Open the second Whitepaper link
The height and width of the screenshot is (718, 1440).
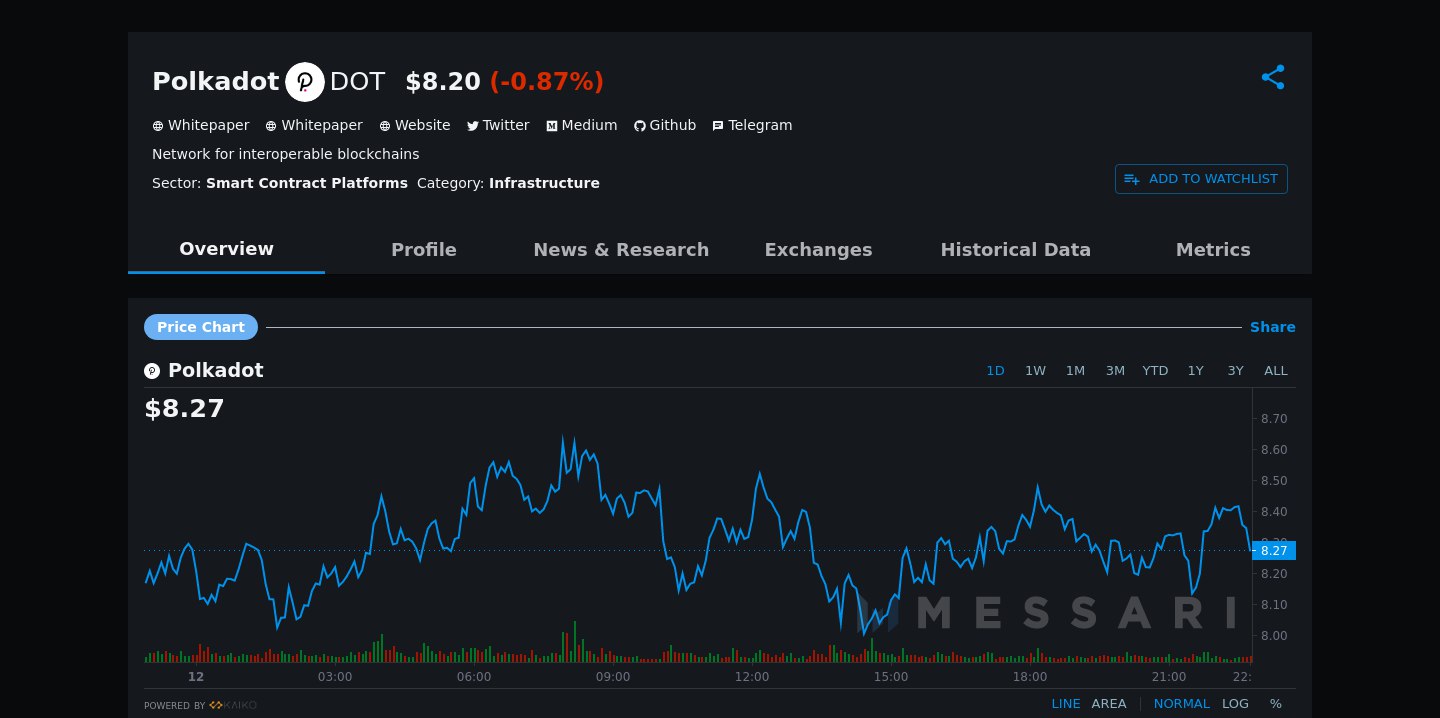point(322,125)
